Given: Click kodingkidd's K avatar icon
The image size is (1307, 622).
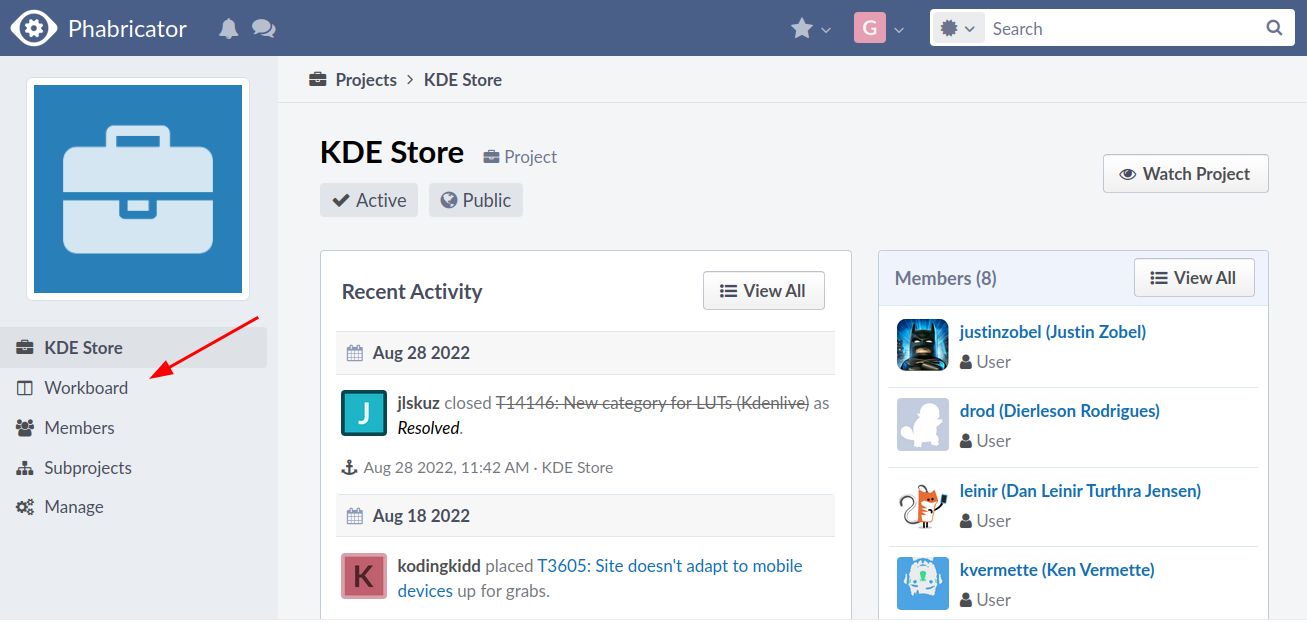Looking at the screenshot, I should tap(364, 576).
